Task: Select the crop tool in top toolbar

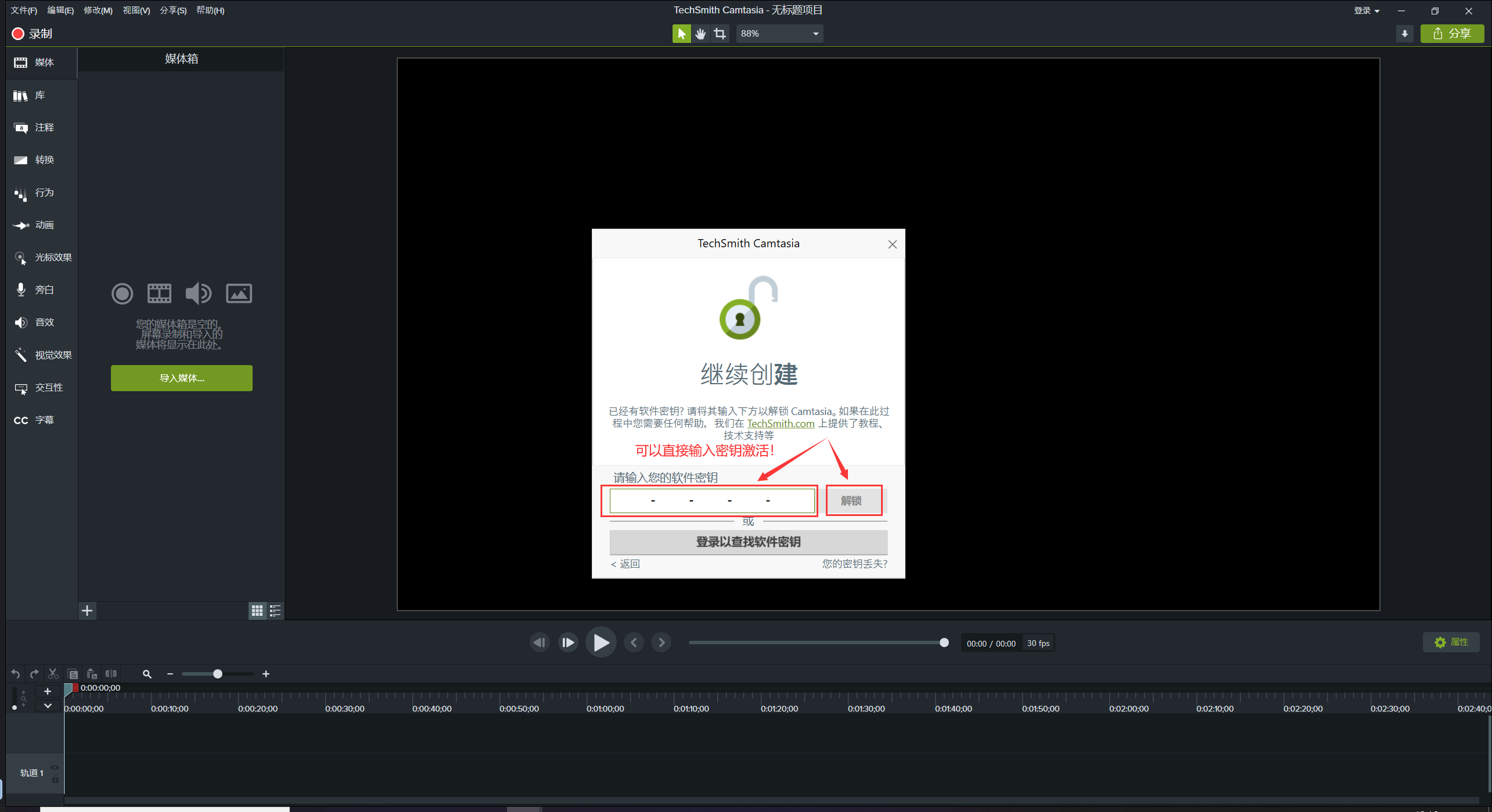Action: 720,34
